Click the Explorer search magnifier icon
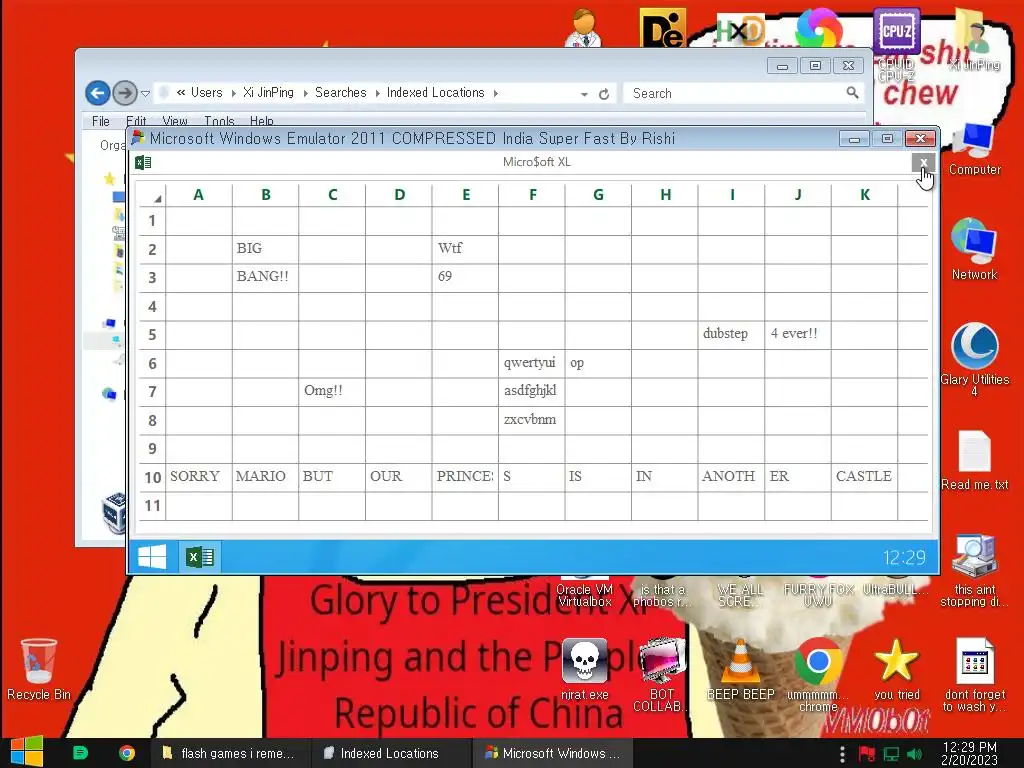The height and width of the screenshot is (768, 1024). click(852, 93)
